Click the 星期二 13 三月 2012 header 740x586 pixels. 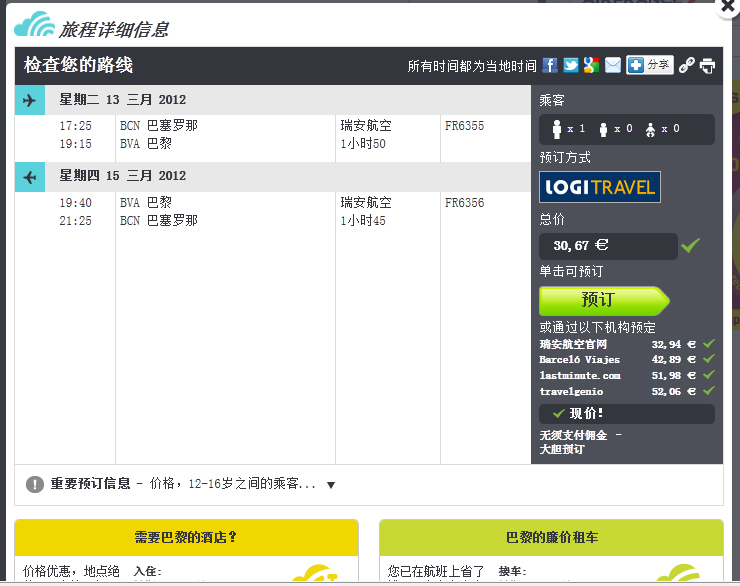coord(123,100)
